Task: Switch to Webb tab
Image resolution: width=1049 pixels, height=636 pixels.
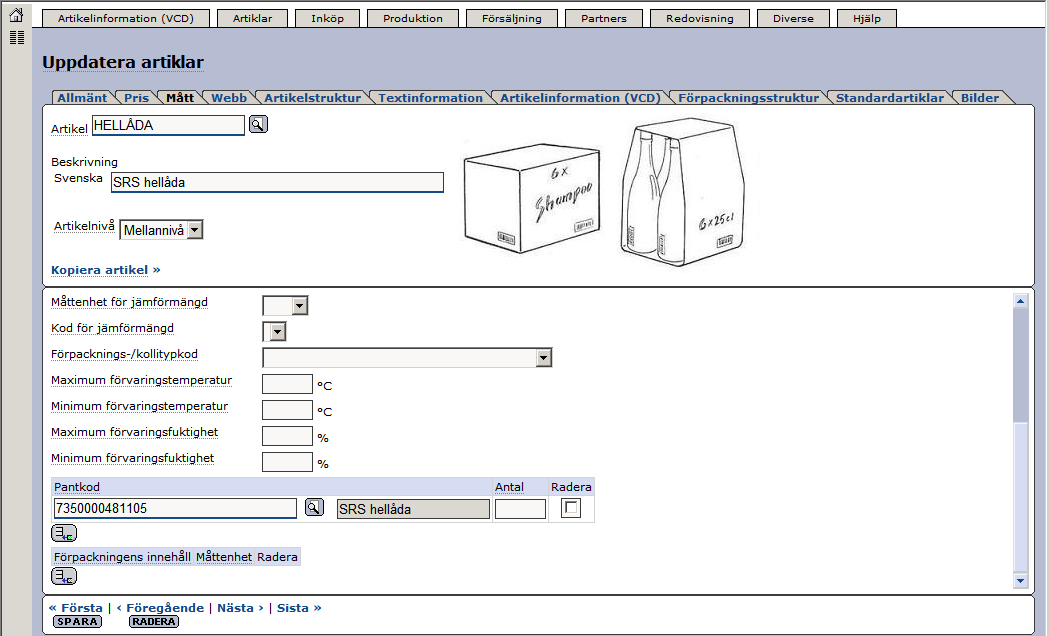Action: (x=229, y=98)
